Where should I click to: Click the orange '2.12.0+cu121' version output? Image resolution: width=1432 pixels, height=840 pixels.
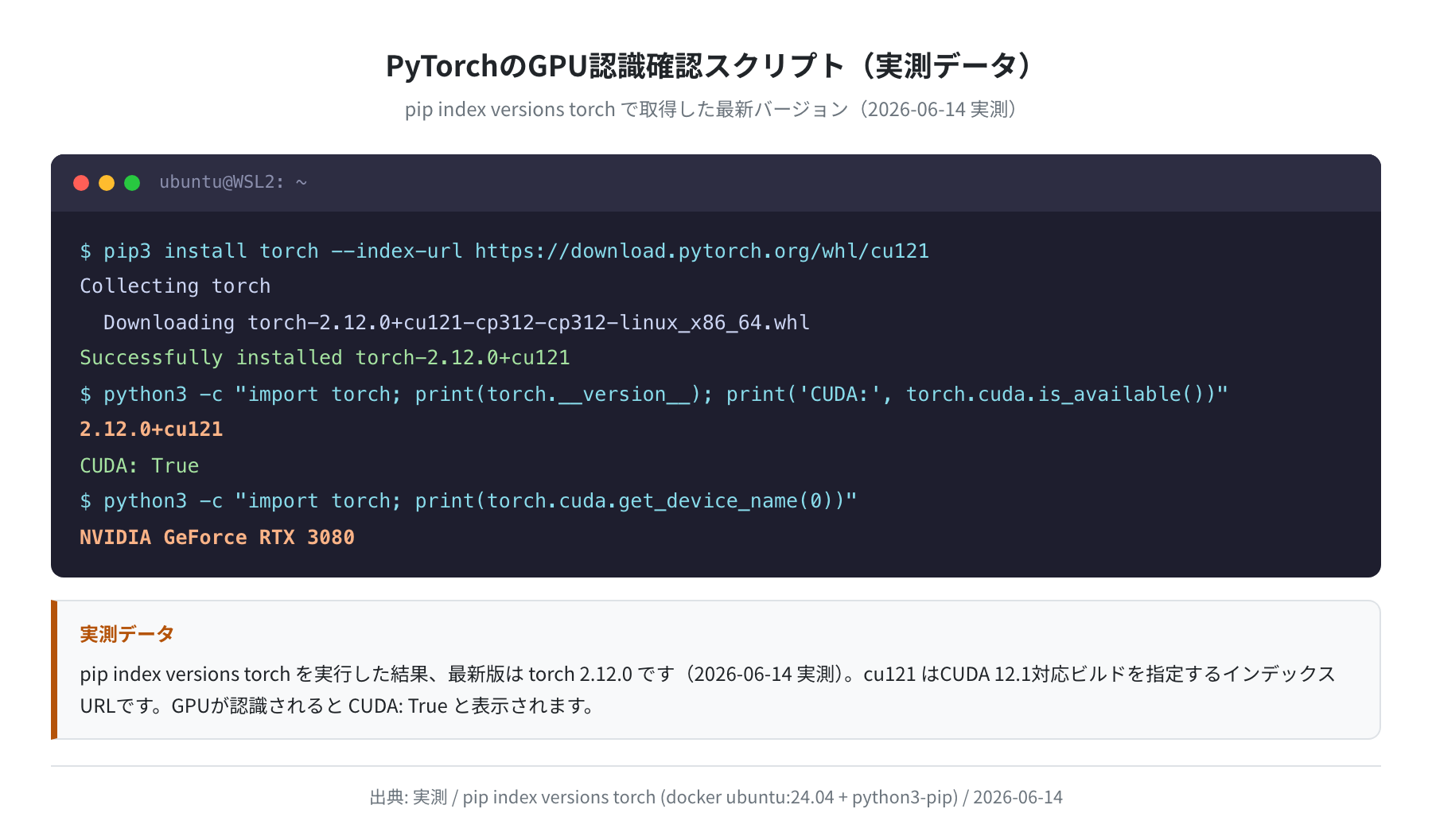click(x=151, y=430)
